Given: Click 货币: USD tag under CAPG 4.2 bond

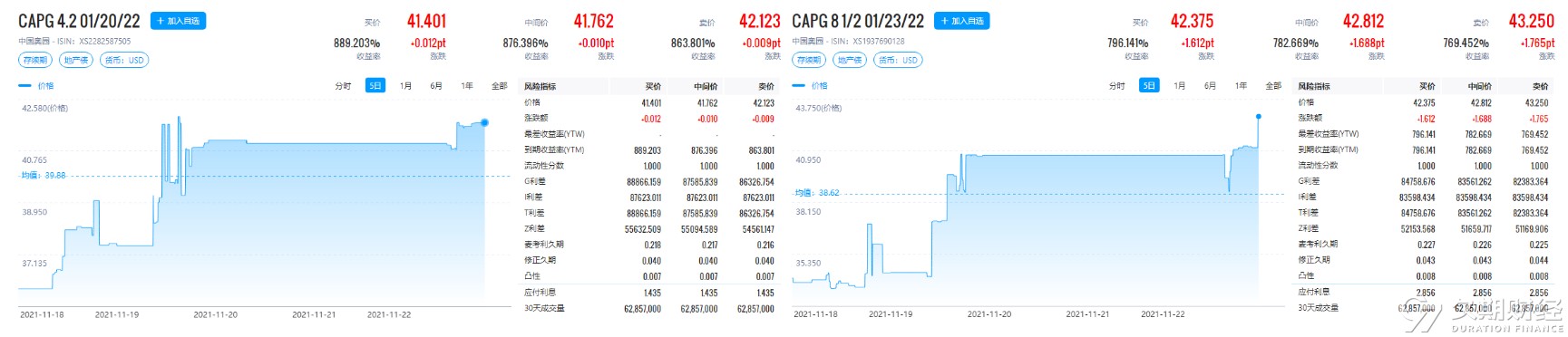Looking at the screenshot, I should tap(124, 60).
